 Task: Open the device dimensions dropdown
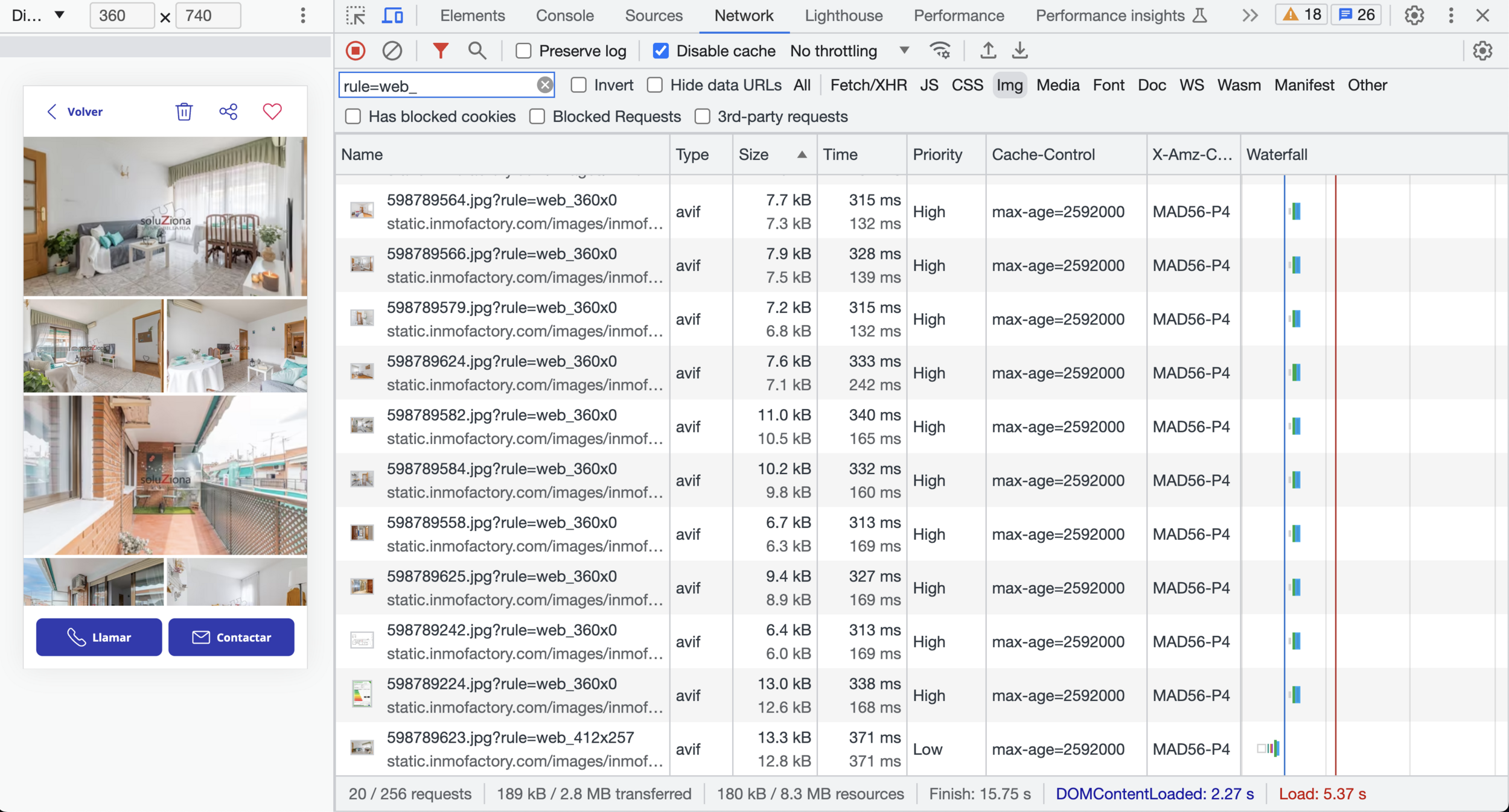[x=37, y=16]
